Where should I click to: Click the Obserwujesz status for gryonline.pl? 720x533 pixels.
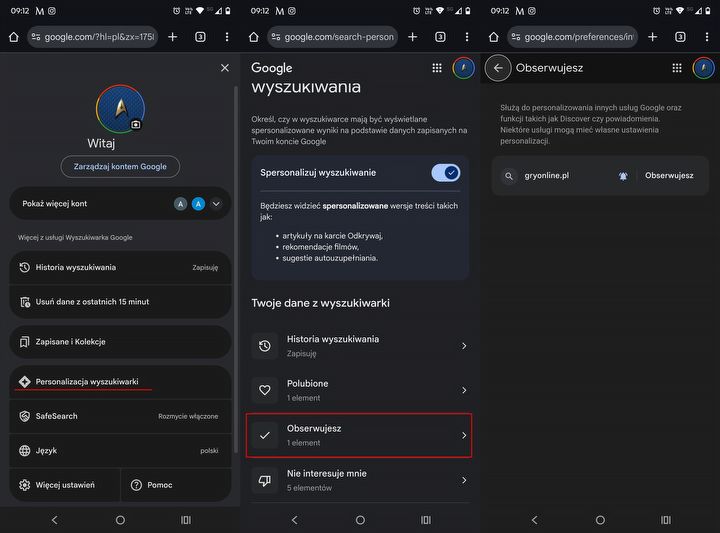click(669, 175)
